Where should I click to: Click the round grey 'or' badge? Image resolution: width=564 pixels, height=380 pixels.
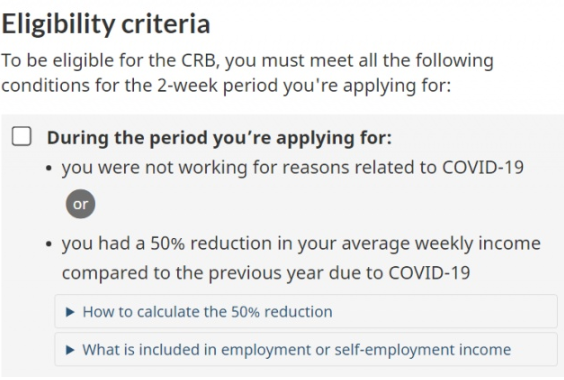pos(81,204)
